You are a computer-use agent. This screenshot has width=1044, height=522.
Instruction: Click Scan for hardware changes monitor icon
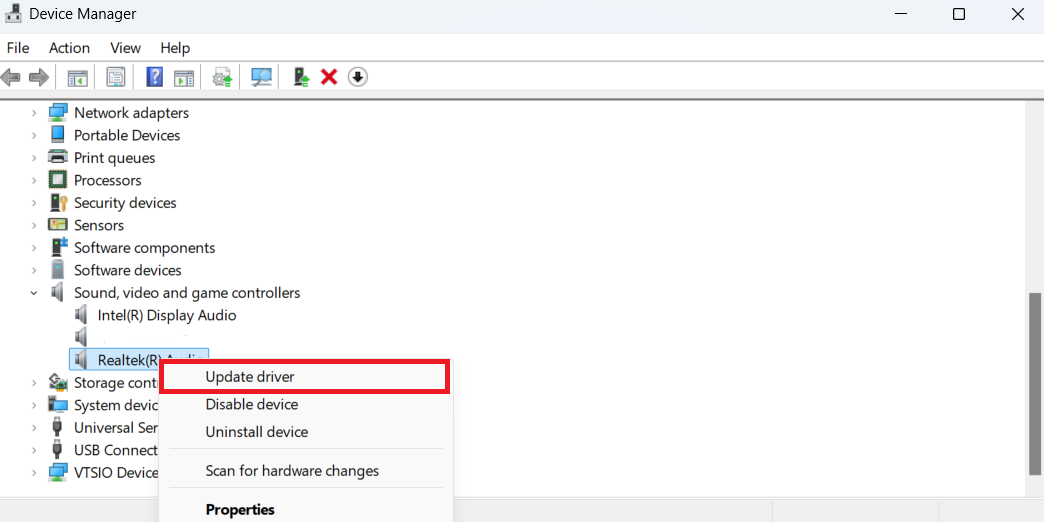pyautogui.click(x=261, y=78)
